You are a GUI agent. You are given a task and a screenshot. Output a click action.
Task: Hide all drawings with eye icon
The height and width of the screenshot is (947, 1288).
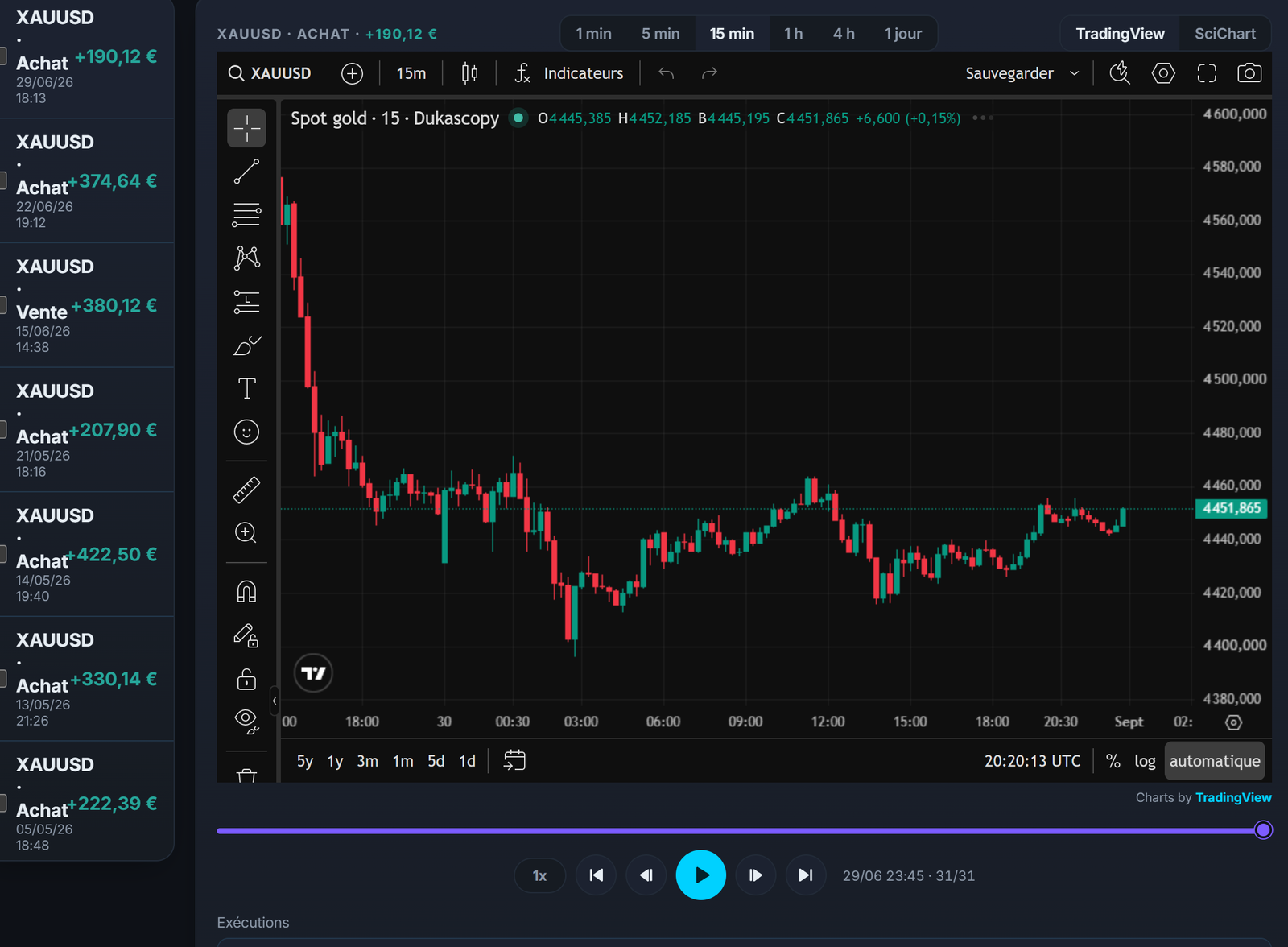(x=246, y=721)
